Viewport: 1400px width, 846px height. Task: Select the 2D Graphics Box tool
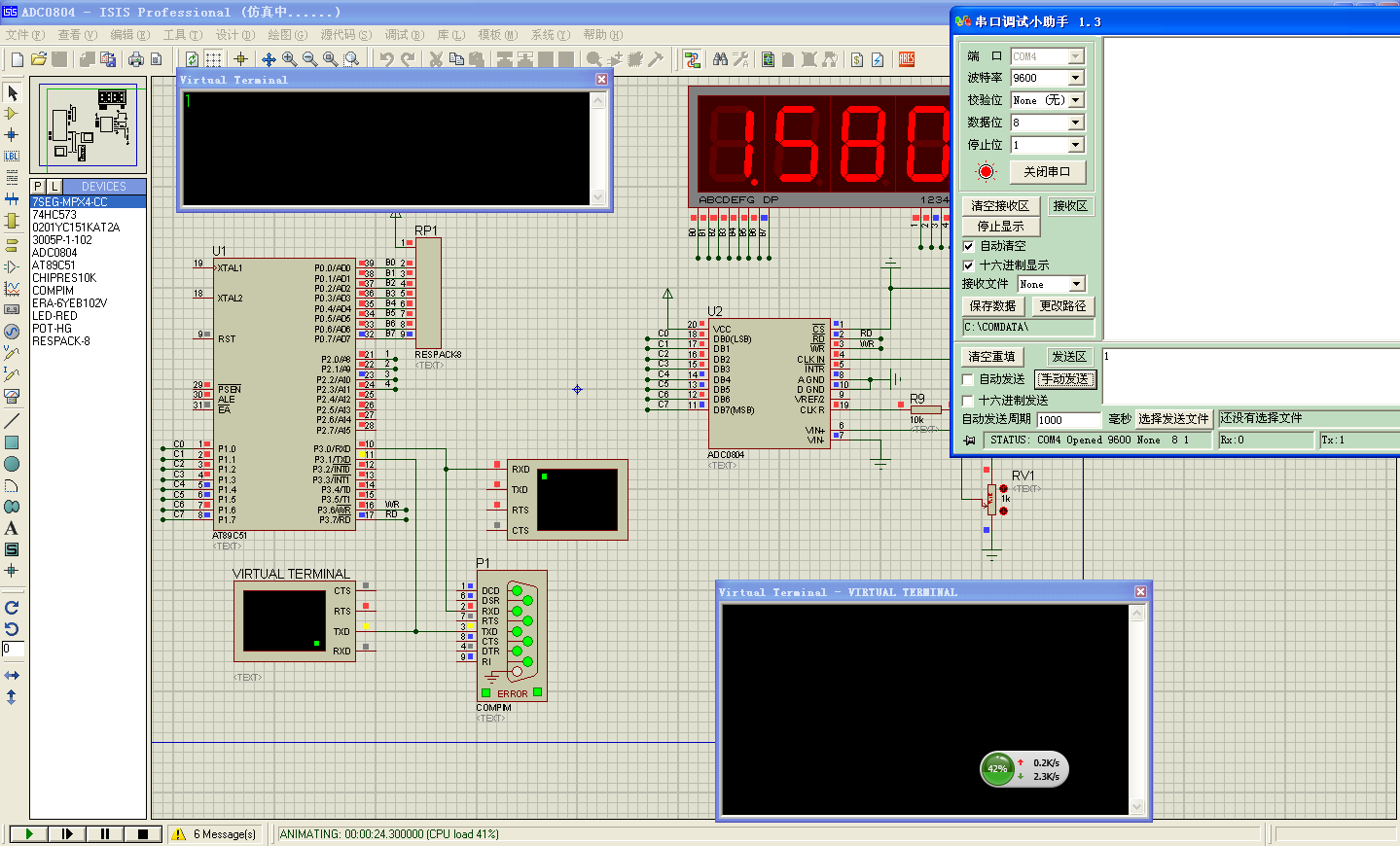(12, 442)
